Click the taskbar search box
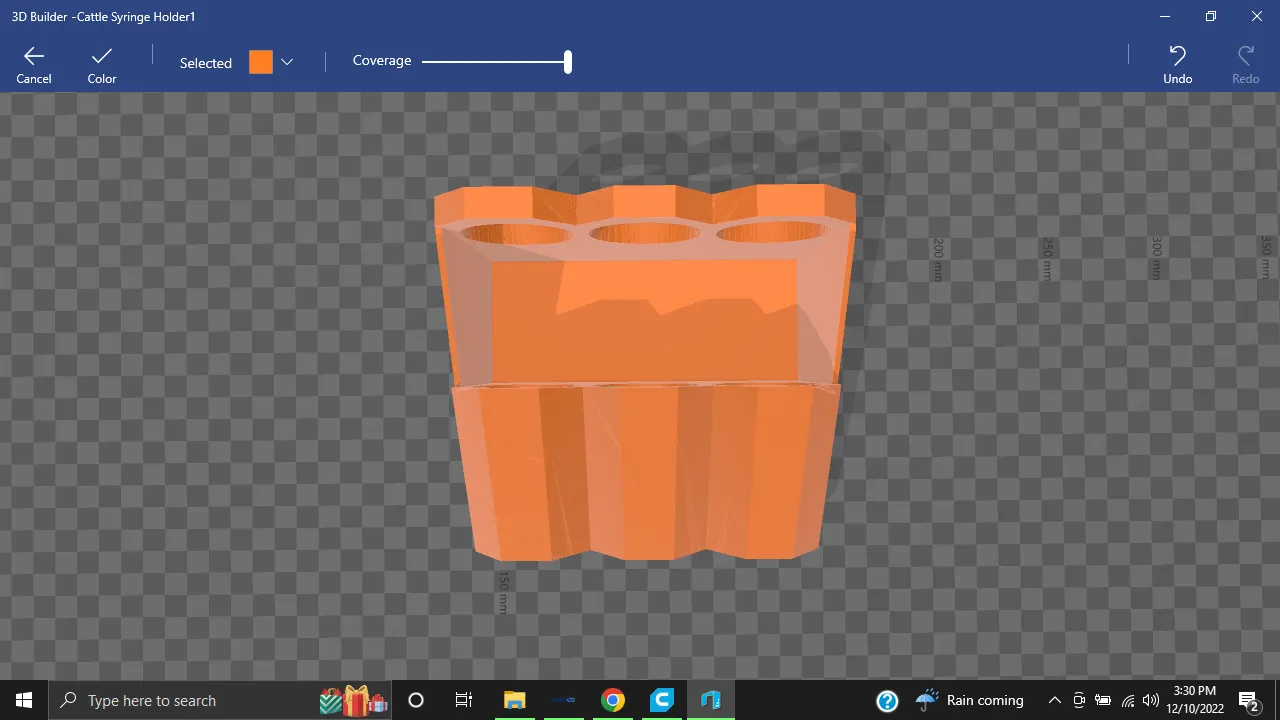The height and width of the screenshot is (720, 1280). click(x=190, y=700)
